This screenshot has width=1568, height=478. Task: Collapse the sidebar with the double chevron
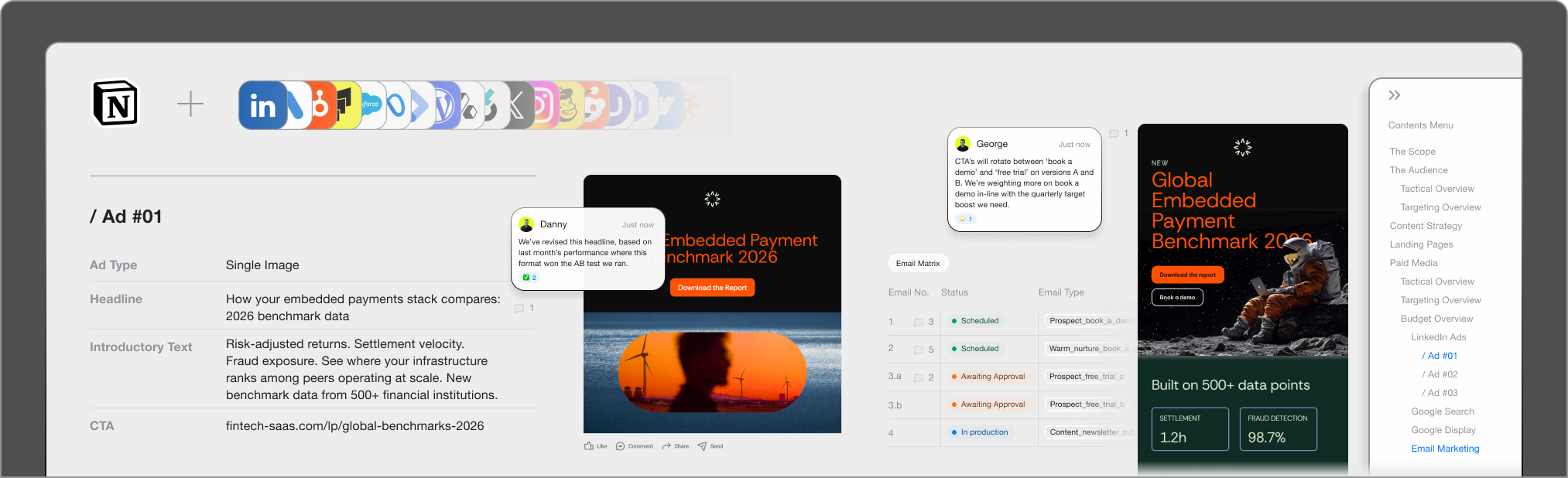tap(1394, 95)
